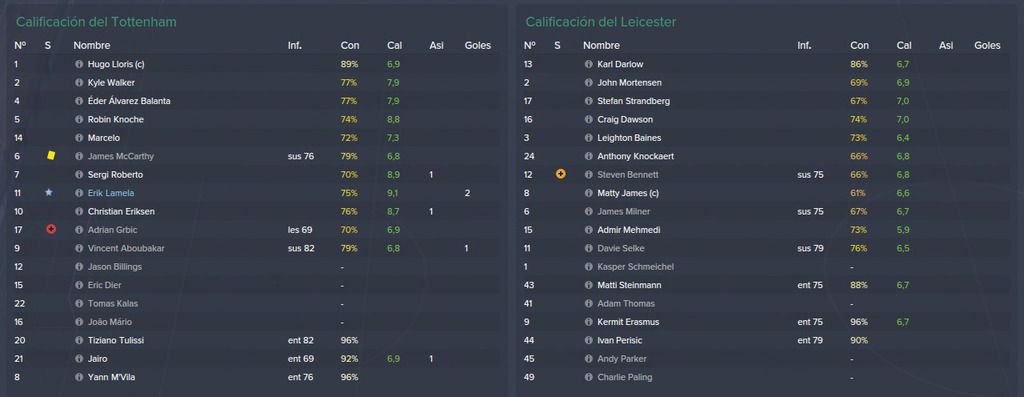Click the Calificación del Tottenham heading

(96, 22)
